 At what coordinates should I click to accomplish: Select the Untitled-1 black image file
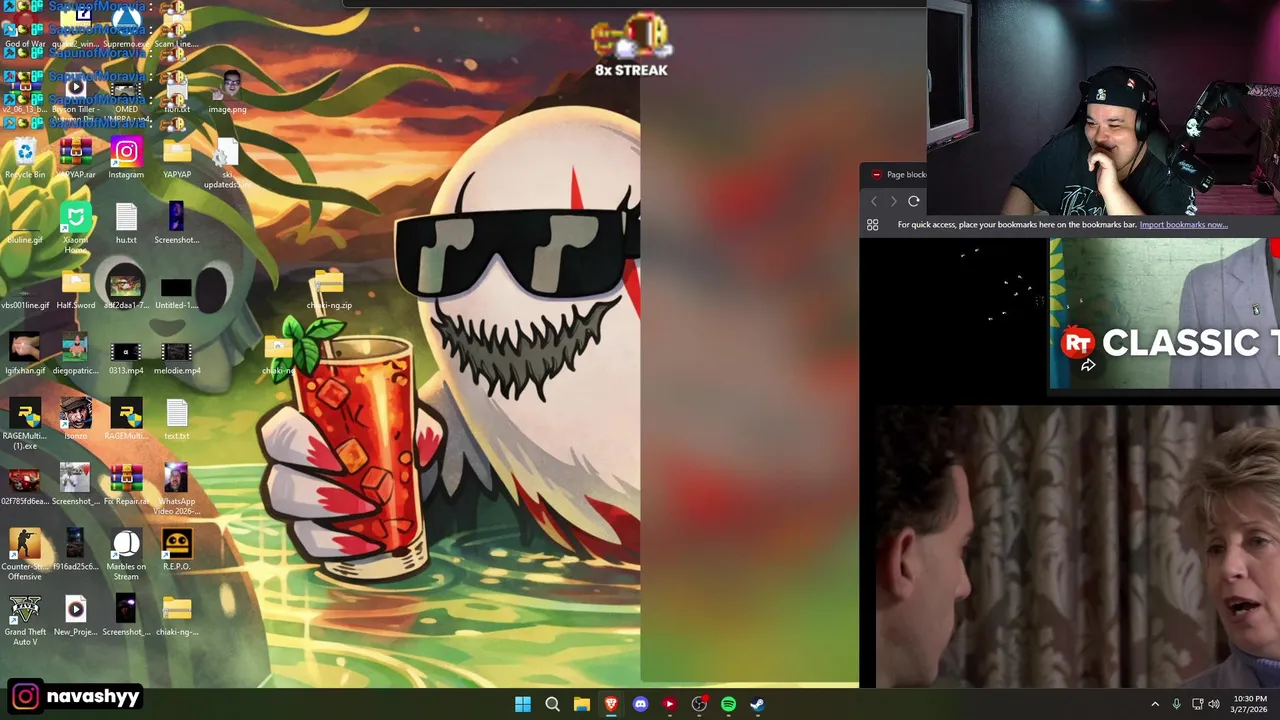[177, 290]
